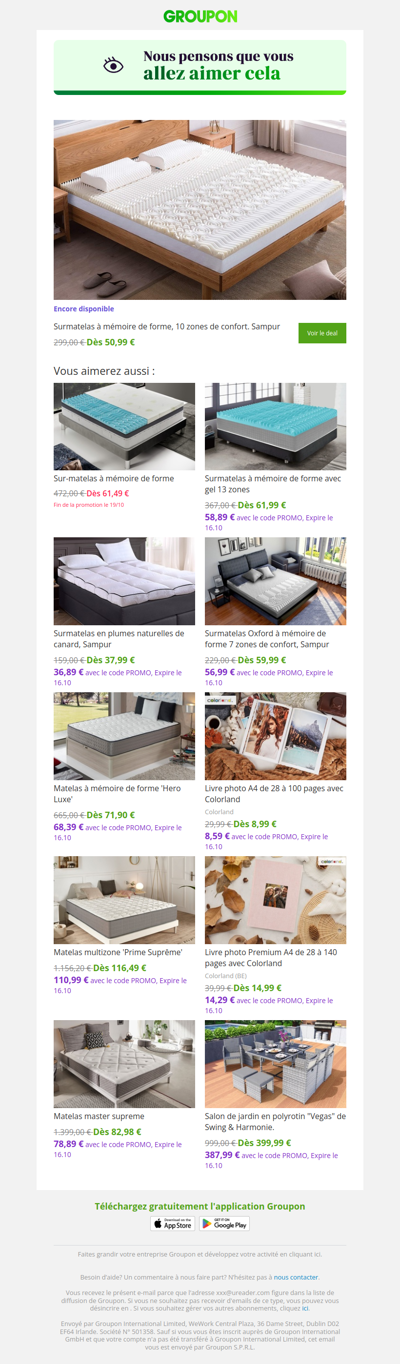
Task: Open the 'Surmatelas Oxford' product link
Action: pos(267,639)
